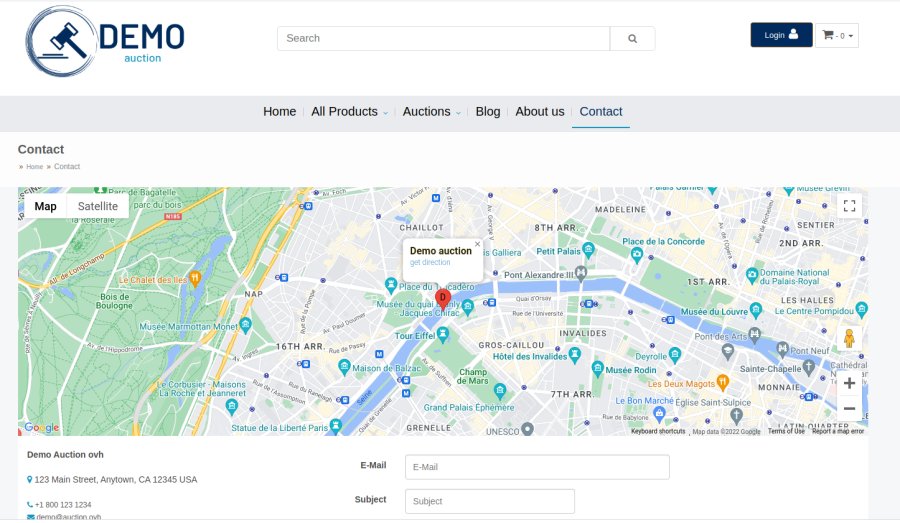Screen dimensions: 900x523
Task: Click the get direction link
Action: click(x=430, y=262)
